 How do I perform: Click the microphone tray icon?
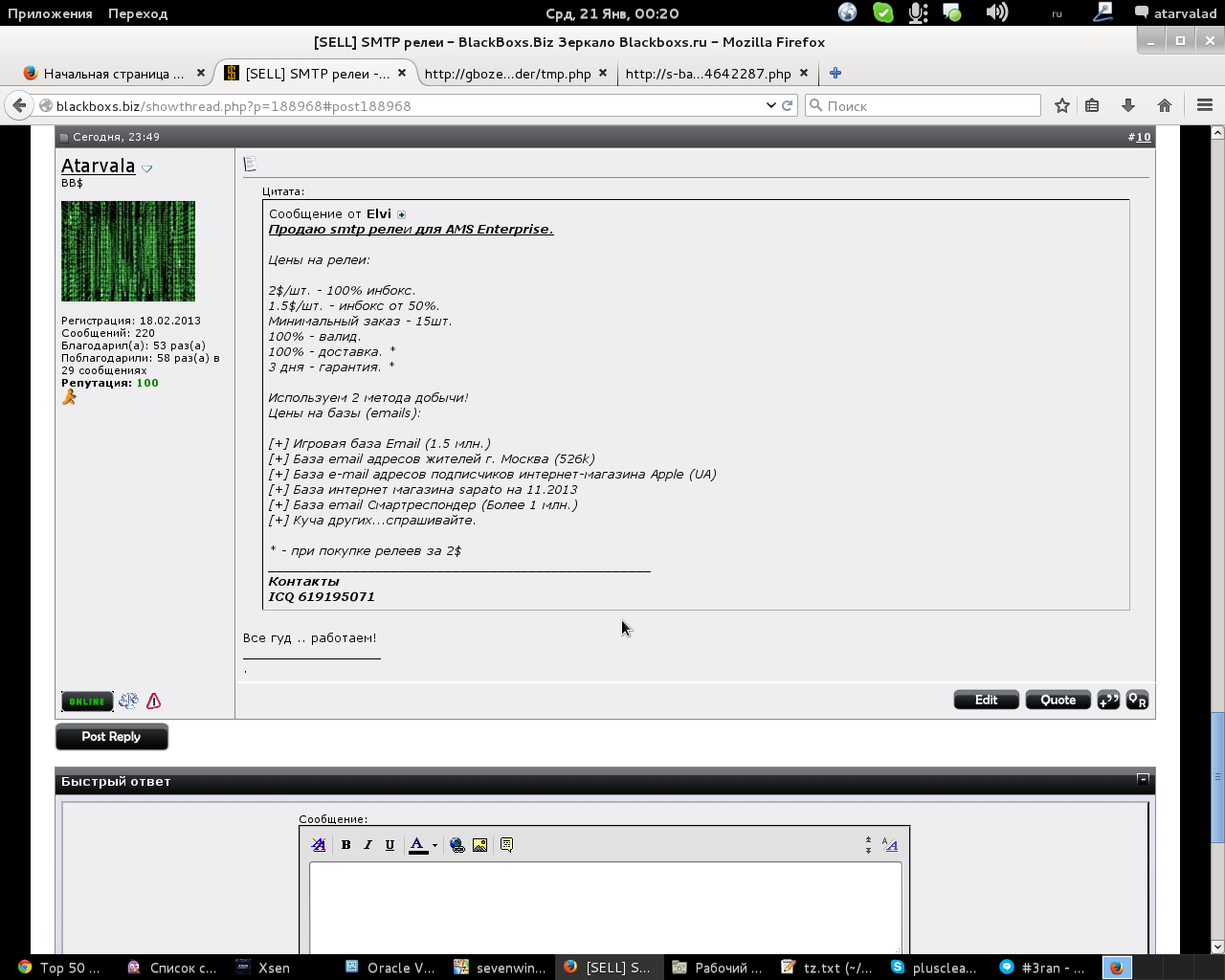pyautogui.click(x=918, y=12)
